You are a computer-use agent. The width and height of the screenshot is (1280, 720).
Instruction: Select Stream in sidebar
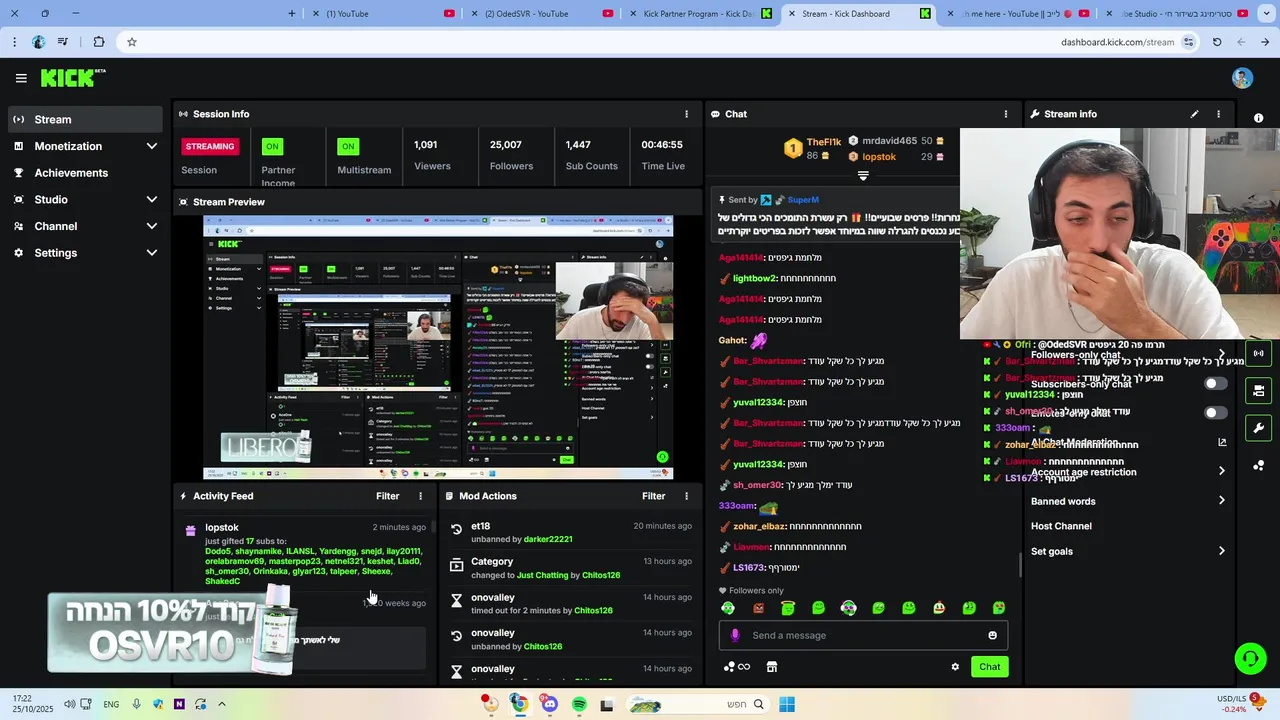tap(84, 119)
